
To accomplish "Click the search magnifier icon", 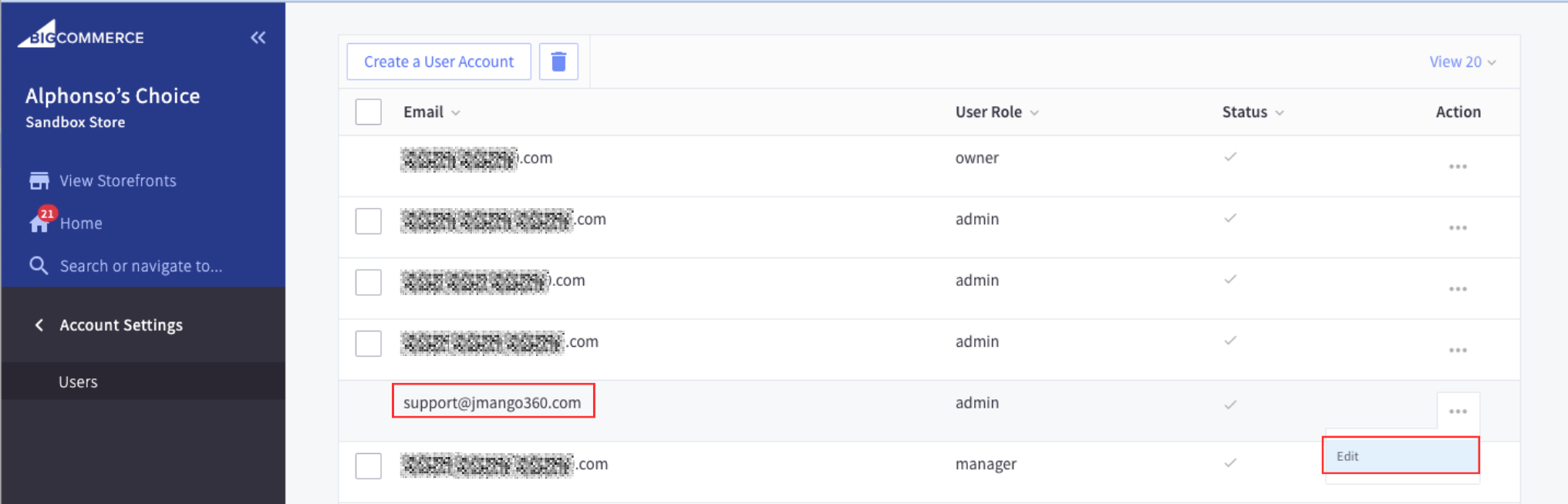I will pyautogui.click(x=39, y=266).
